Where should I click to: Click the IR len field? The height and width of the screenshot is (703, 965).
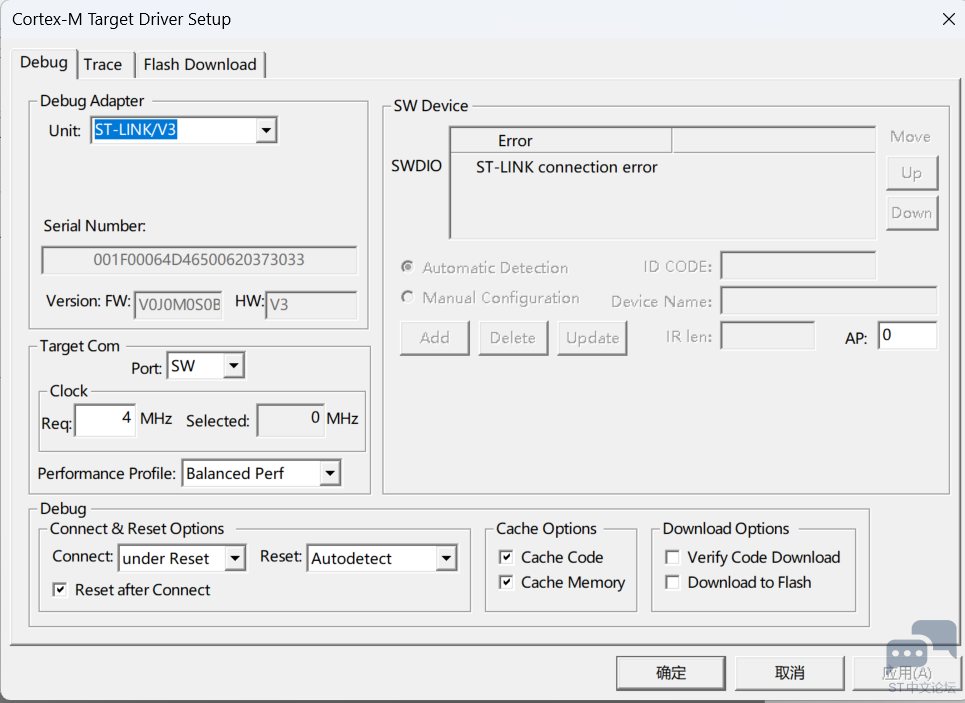coord(767,335)
